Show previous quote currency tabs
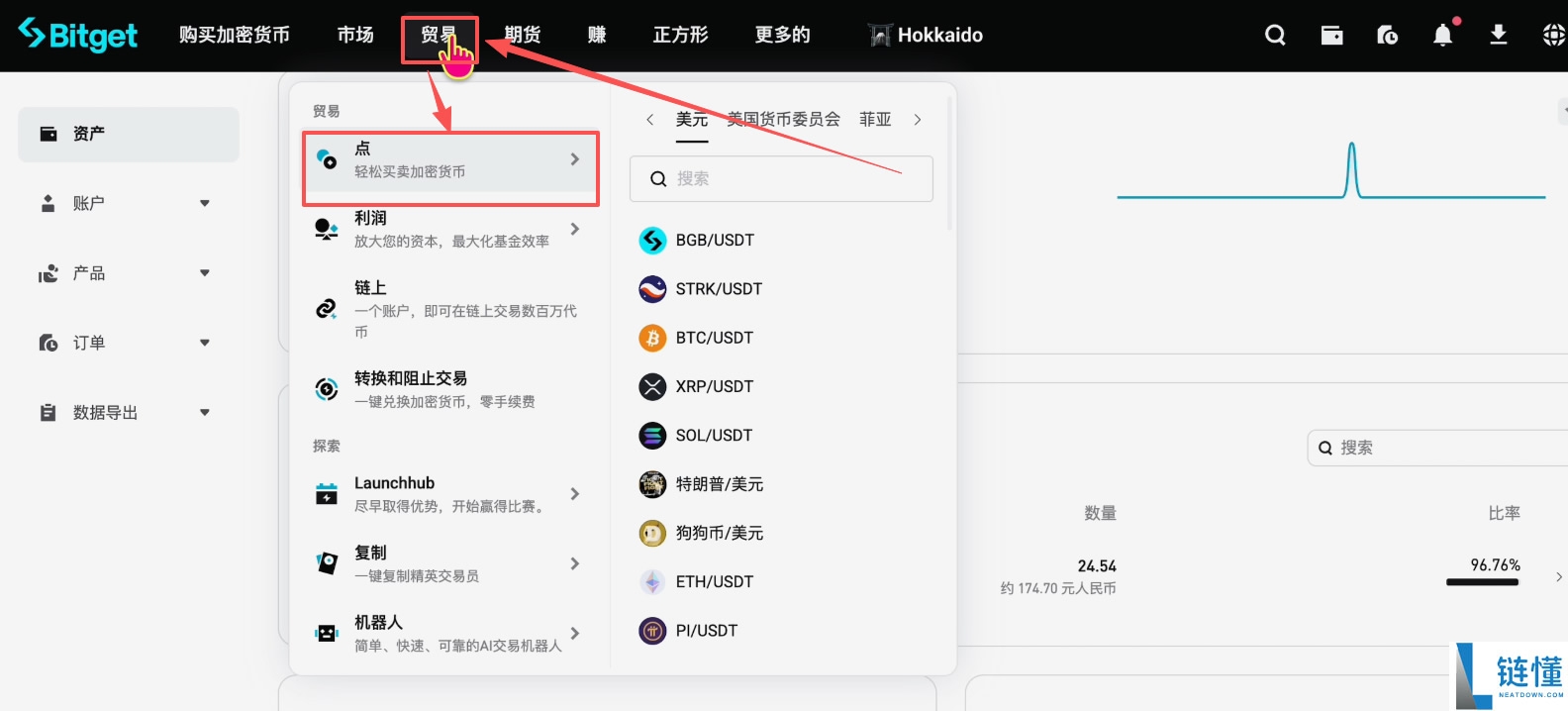1568x711 pixels. pos(649,120)
